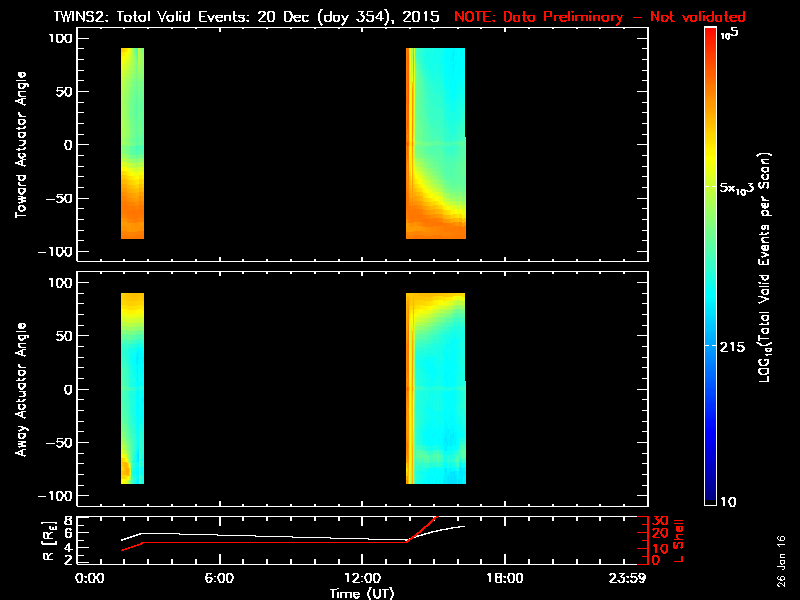Click the "23:59" time tick label
This screenshot has width=800, height=600.
click(x=627, y=578)
